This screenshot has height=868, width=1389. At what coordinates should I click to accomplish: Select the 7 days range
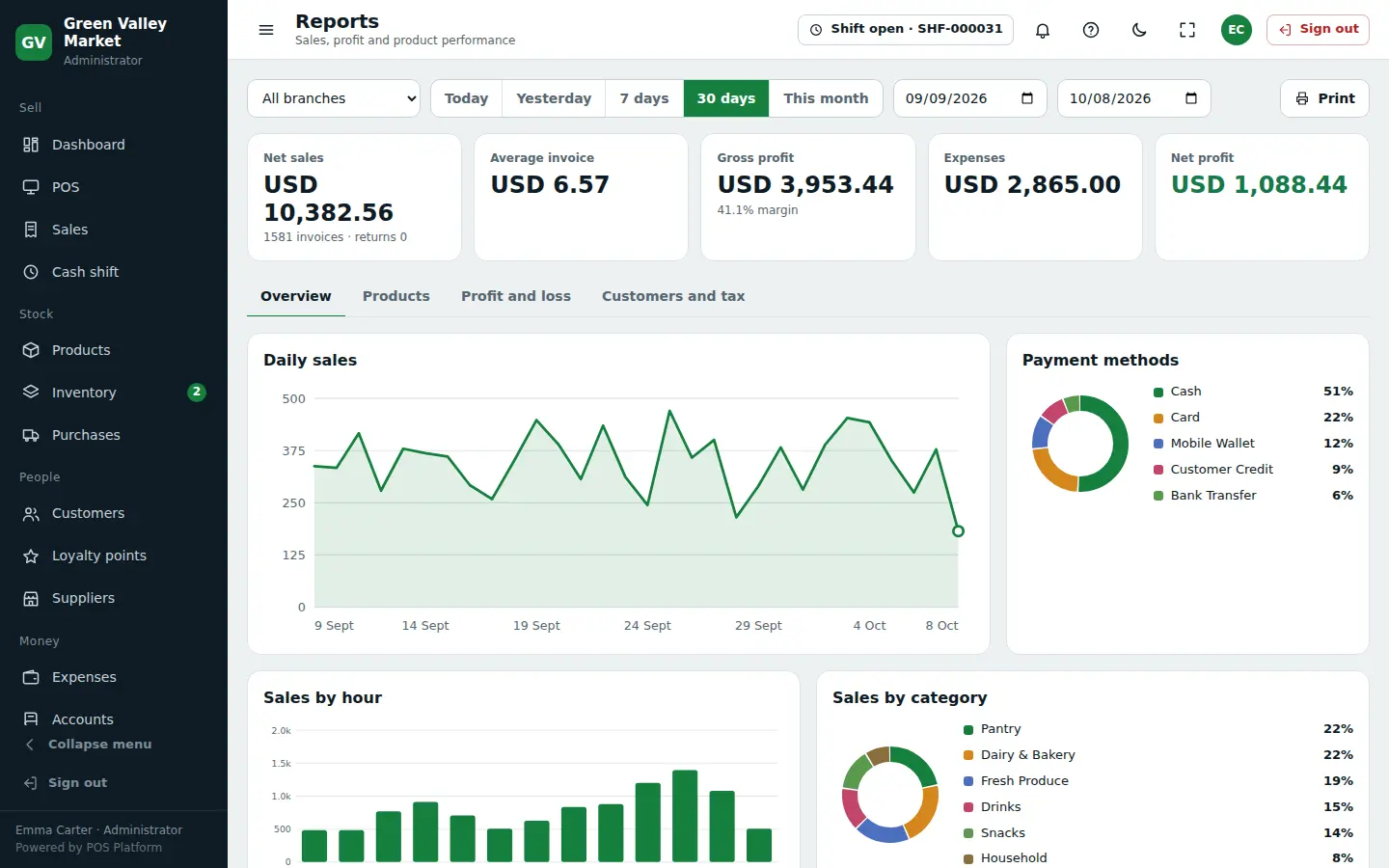[x=644, y=98]
